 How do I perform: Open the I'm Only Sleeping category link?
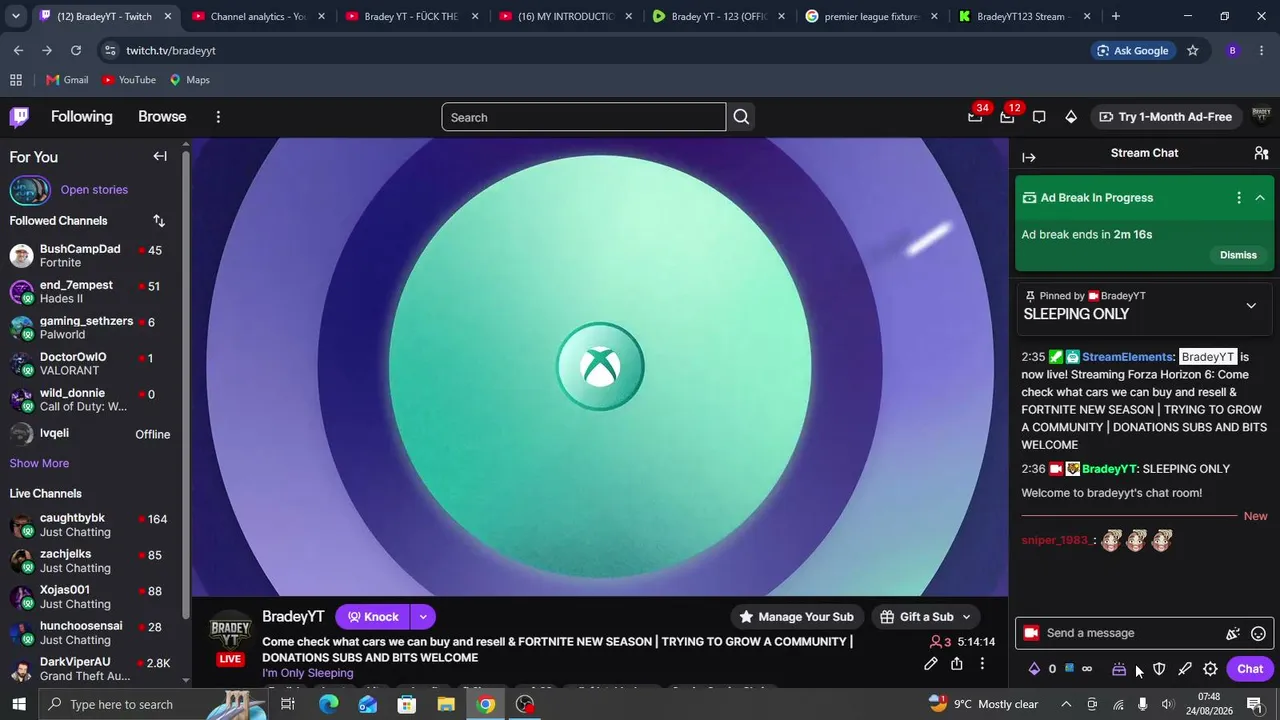point(308,673)
